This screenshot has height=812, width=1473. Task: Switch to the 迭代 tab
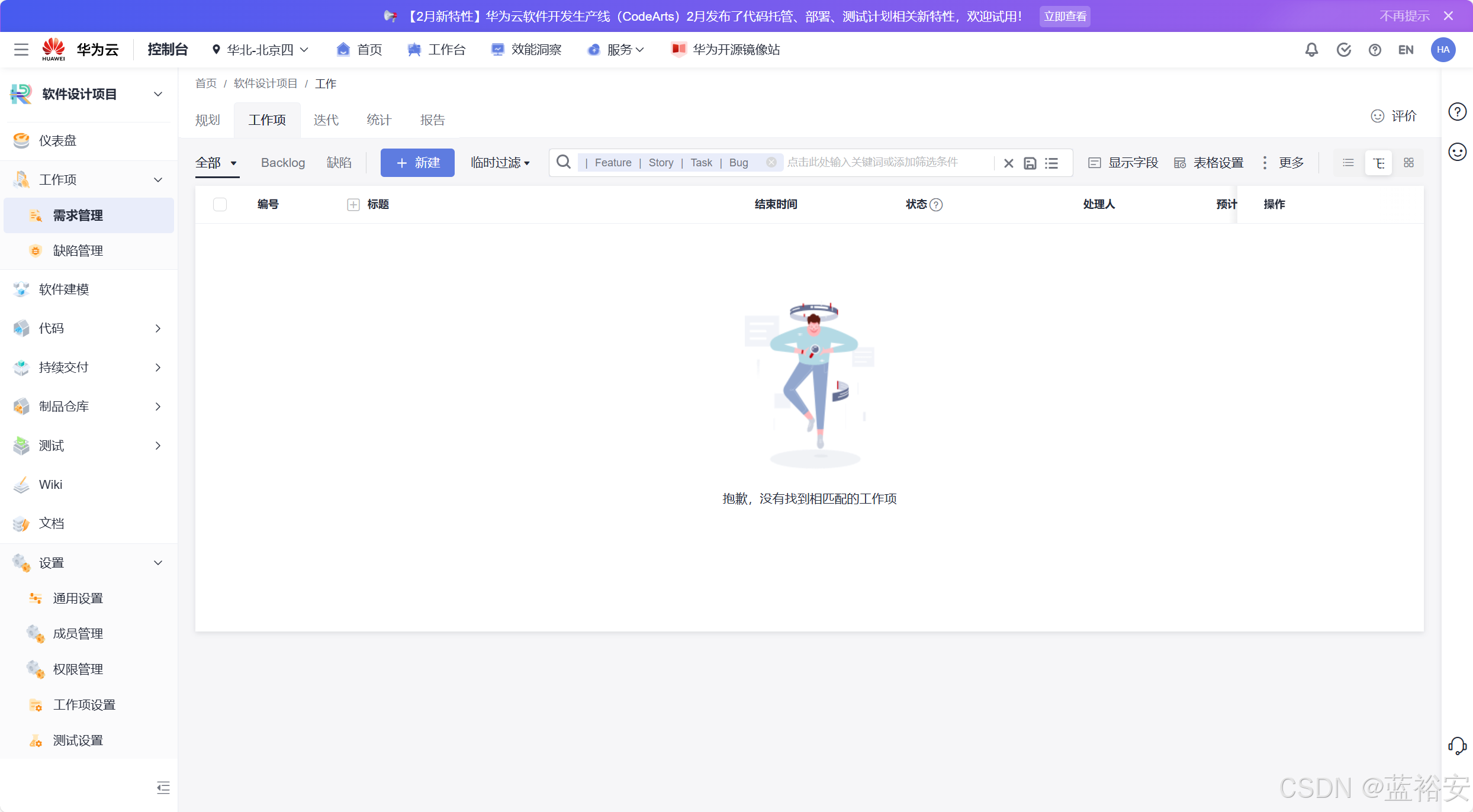click(326, 120)
